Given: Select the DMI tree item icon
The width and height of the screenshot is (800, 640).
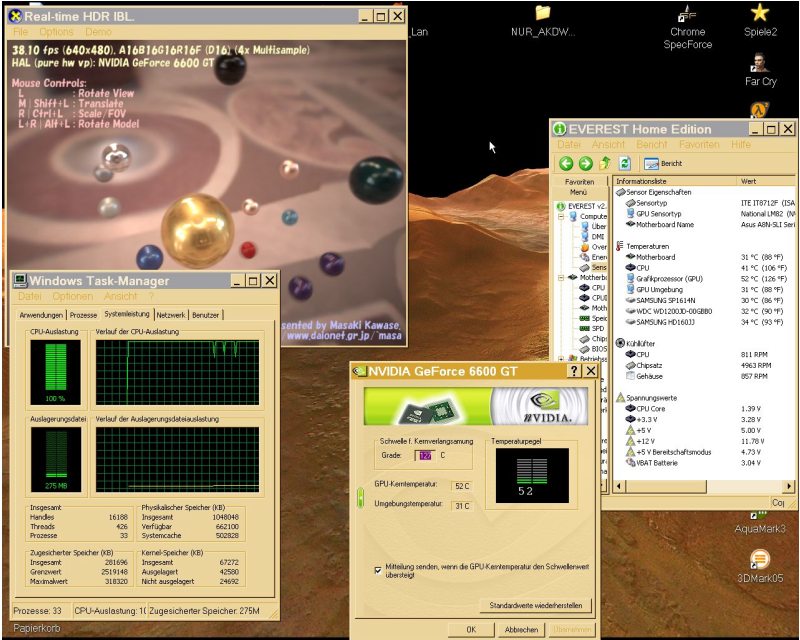Looking at the screenshot, I should [585, 237].
